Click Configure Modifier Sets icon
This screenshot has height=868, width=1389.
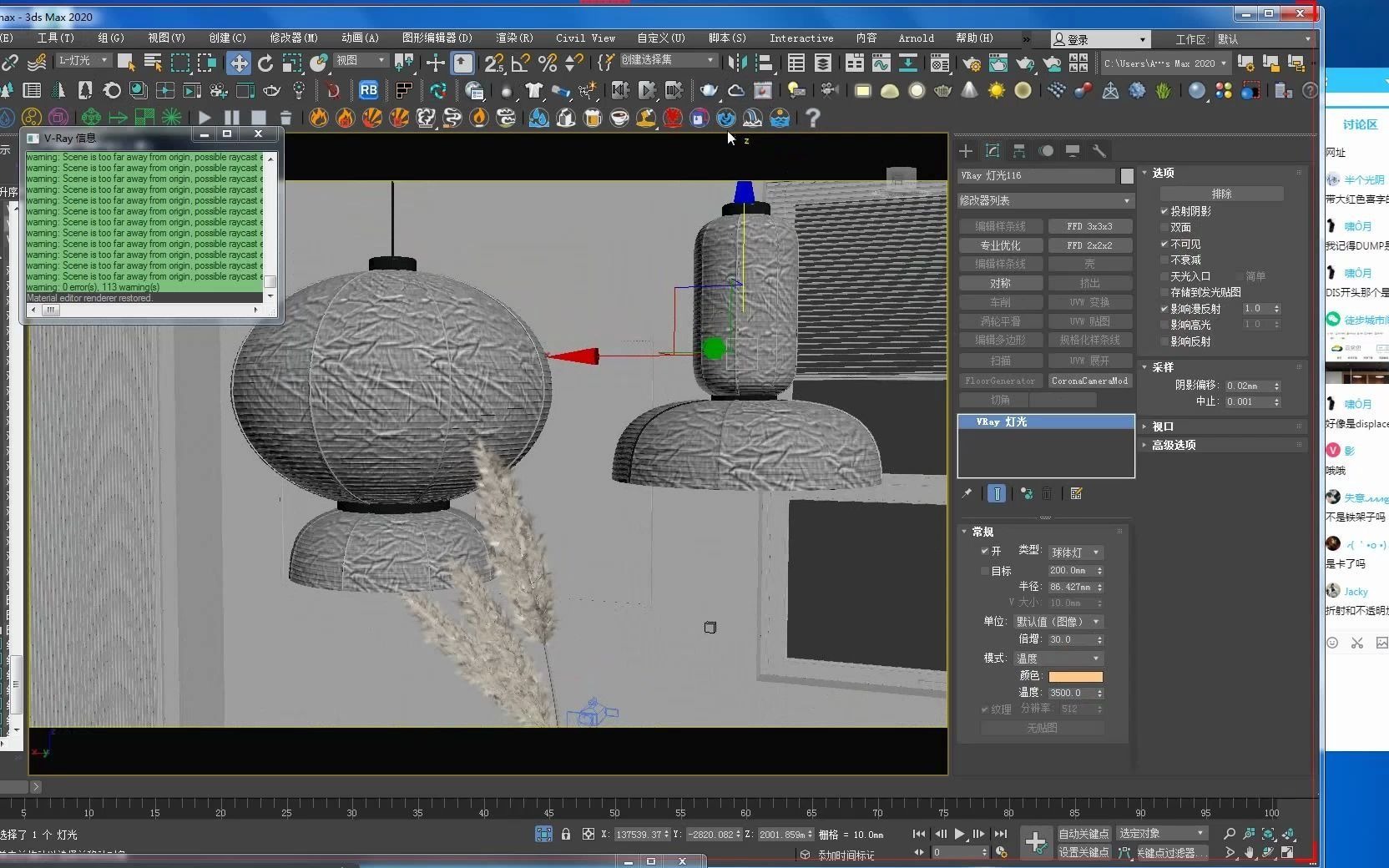(1076, 494)
